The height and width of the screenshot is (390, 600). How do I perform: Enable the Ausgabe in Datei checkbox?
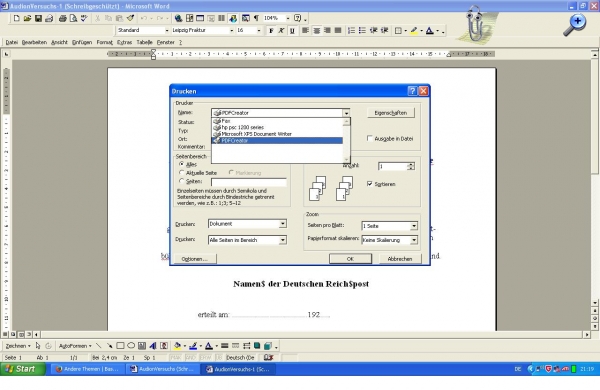tap(370, 138)
